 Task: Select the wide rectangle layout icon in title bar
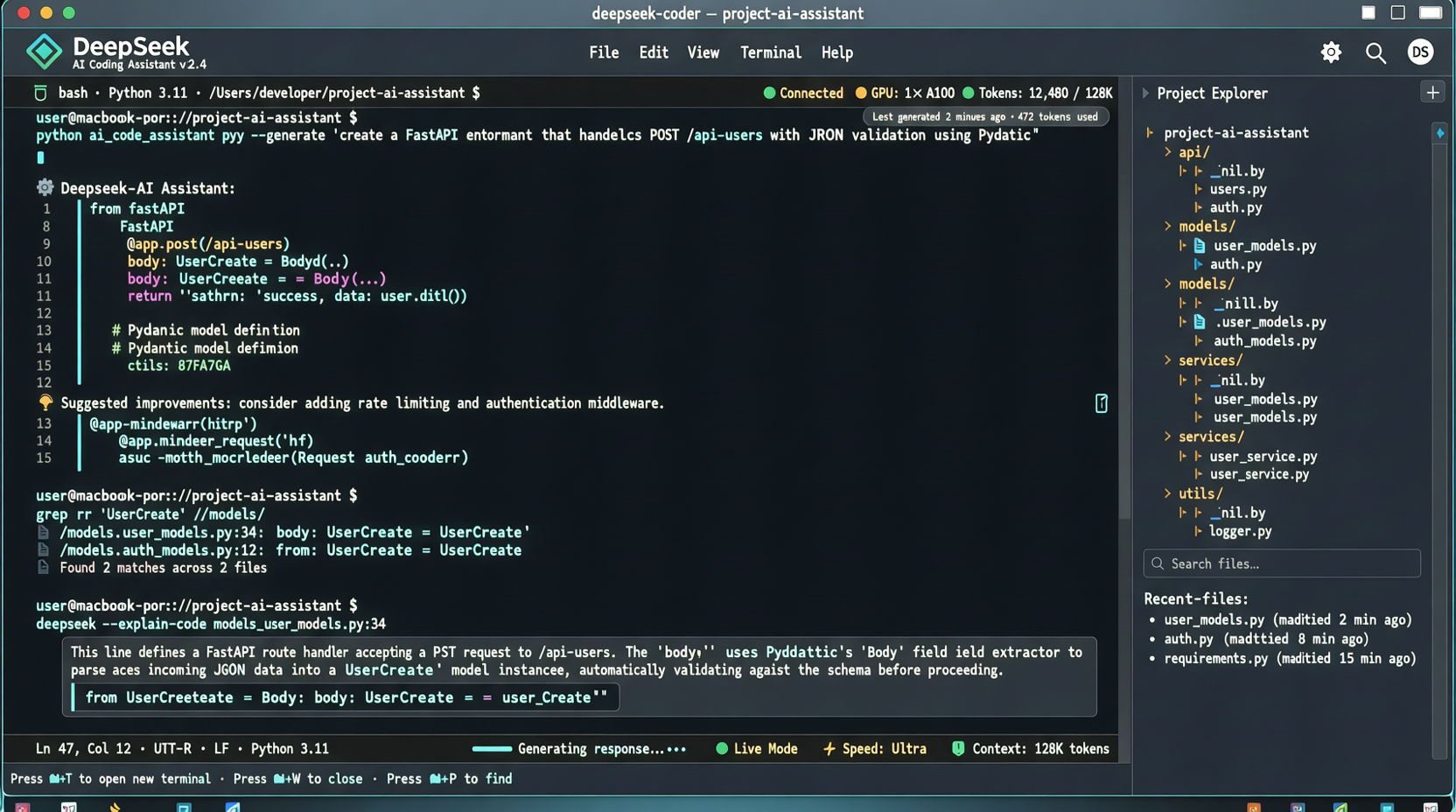(x=1431, y=12)
